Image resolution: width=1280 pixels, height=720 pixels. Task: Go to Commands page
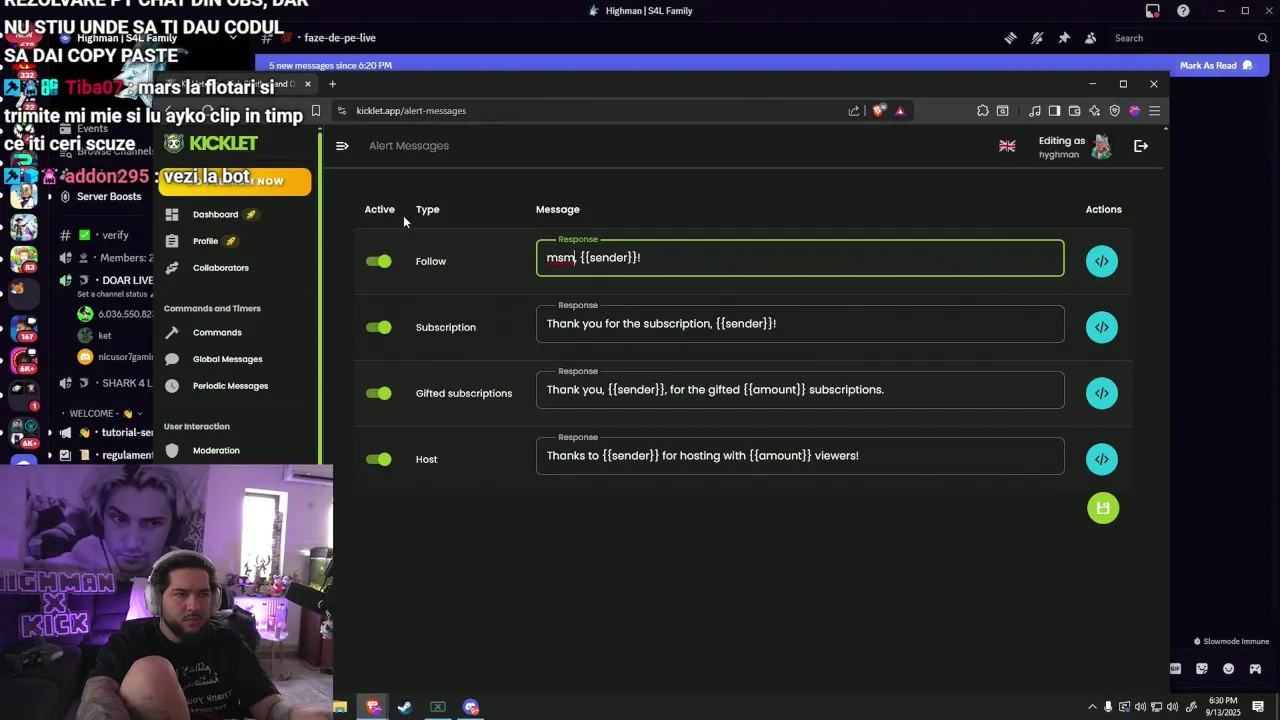[217, 333]
